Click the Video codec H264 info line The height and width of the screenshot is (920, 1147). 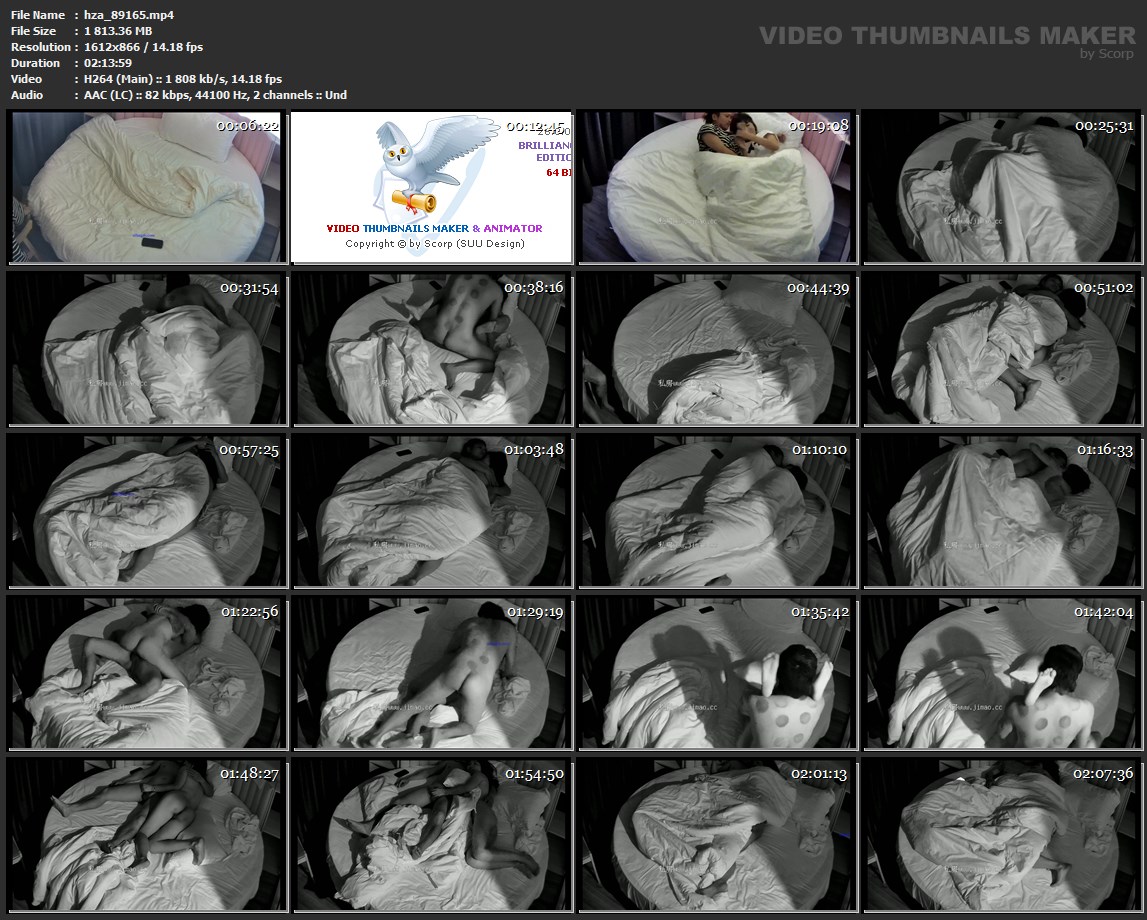click(x=182, y=79)
